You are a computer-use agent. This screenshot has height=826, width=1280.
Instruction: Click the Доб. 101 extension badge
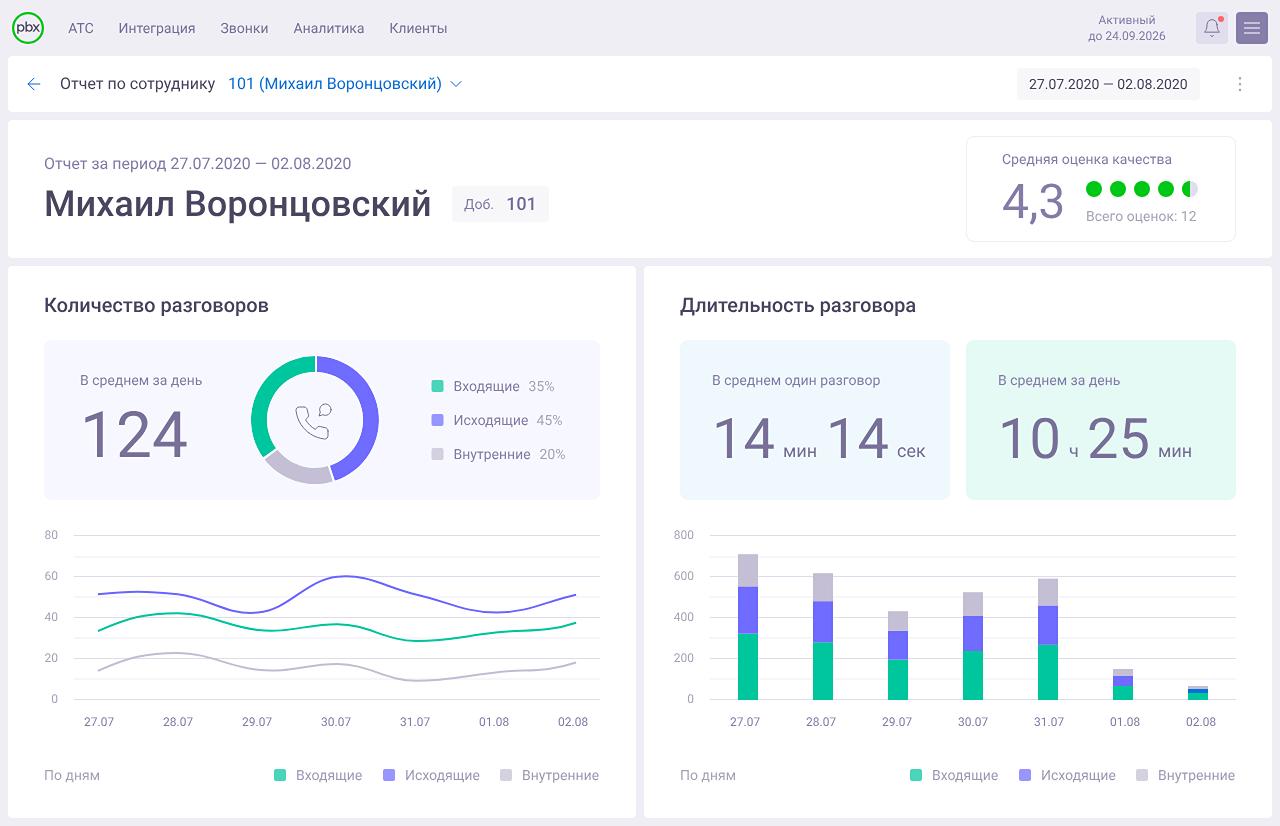(x=500, y=203)
